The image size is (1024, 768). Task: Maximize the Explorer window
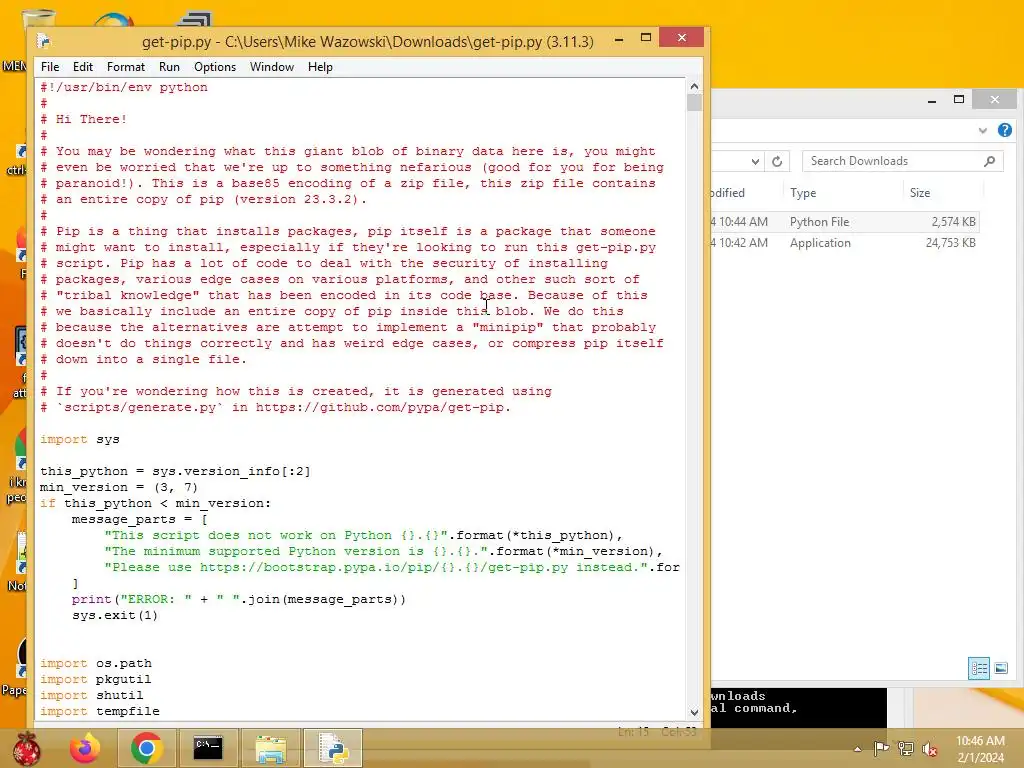click(x=959, y=100)
